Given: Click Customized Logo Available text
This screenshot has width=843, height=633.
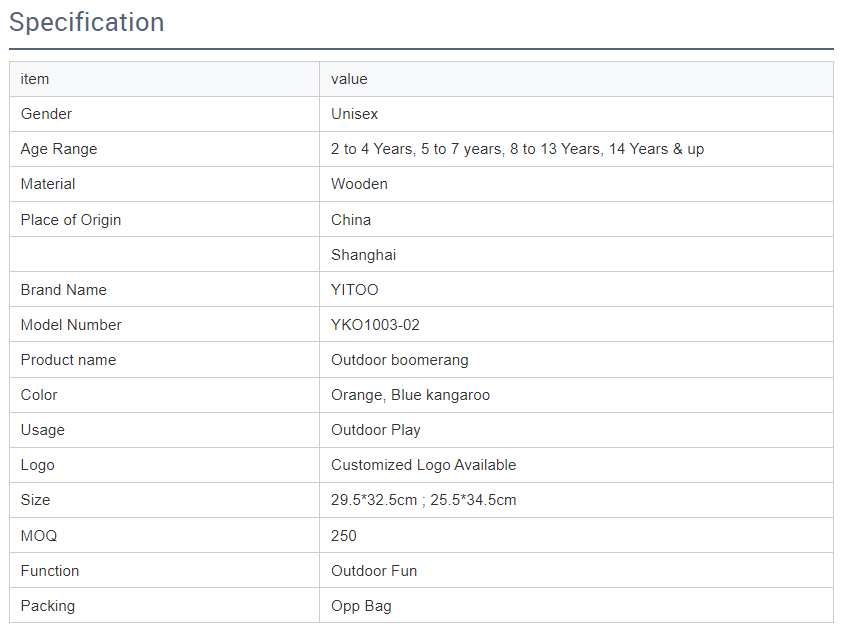Looking at the screenshot, I should pyautogui.click(x=423, y=465).
